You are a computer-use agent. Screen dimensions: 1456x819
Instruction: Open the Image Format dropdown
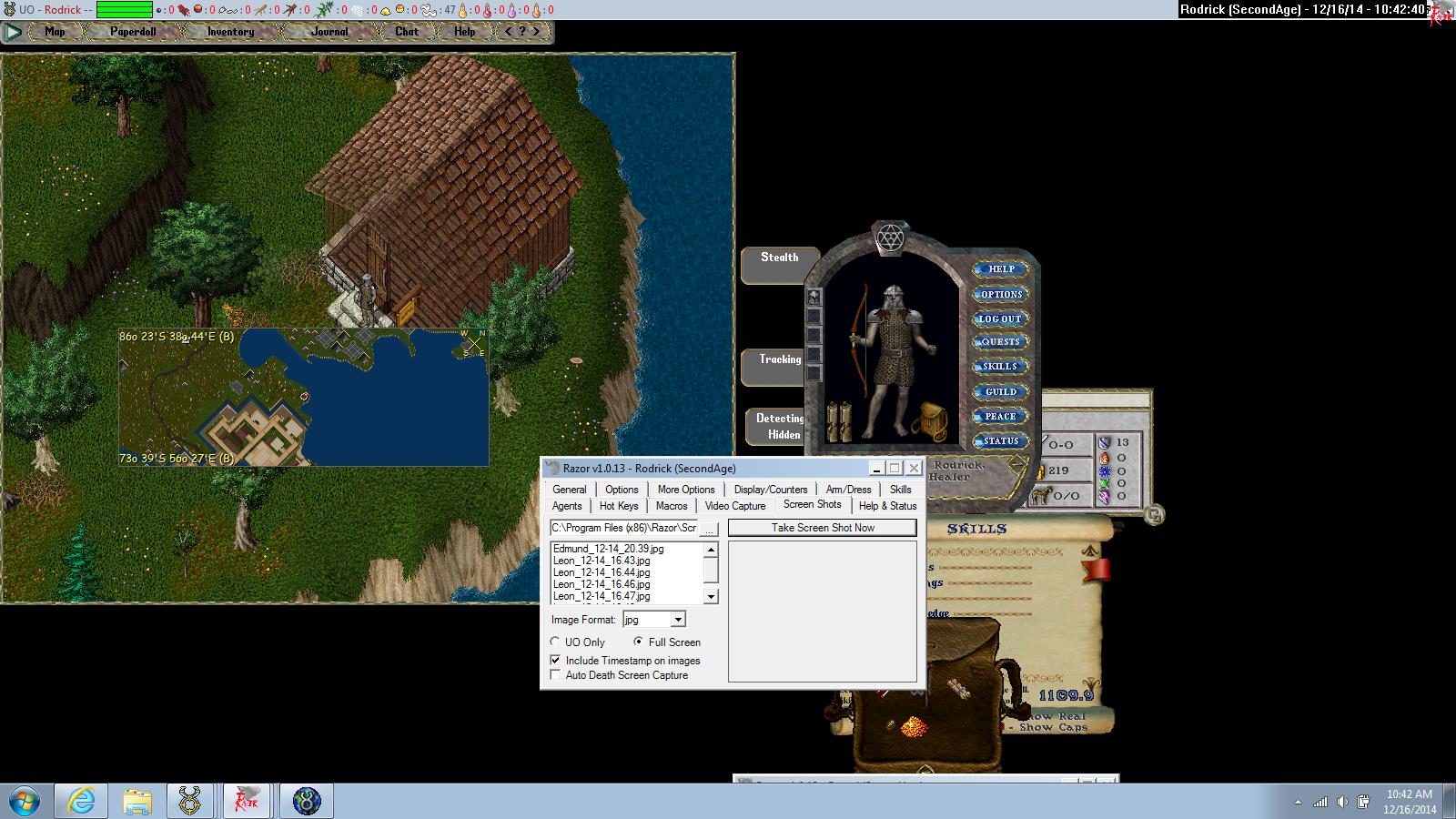tap(678, 620)
